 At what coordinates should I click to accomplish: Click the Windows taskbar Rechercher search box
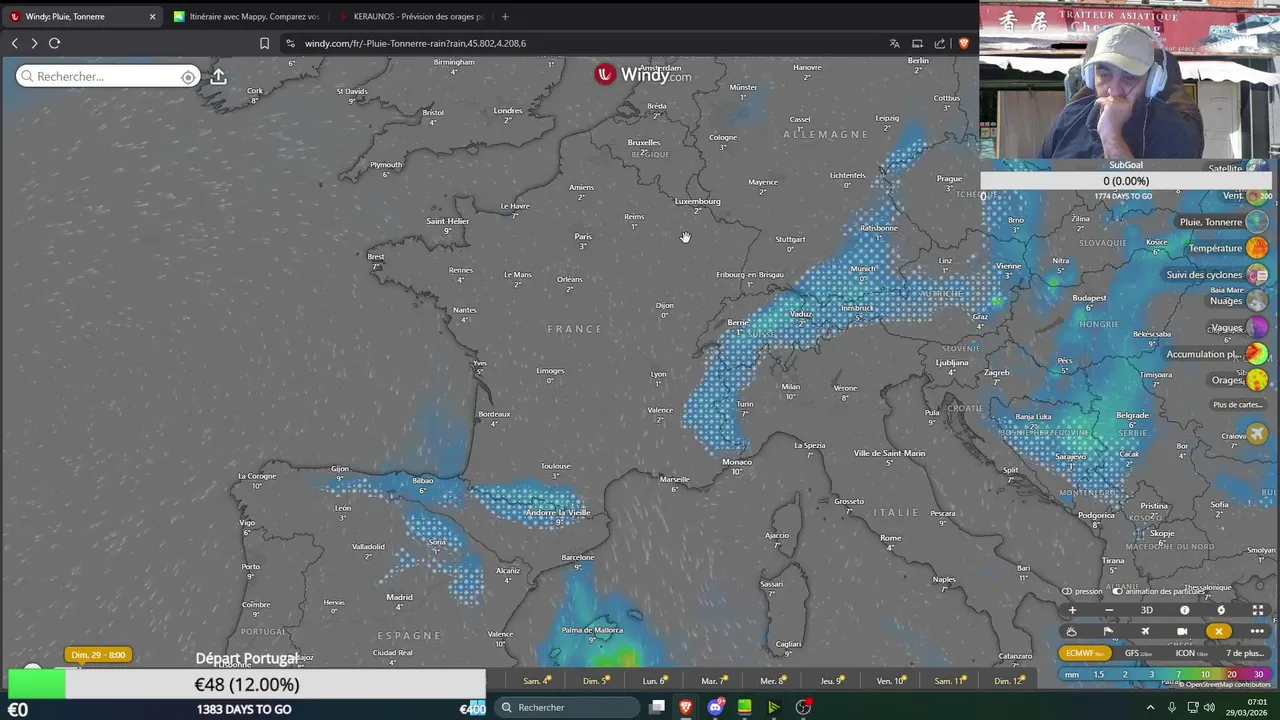568,707
